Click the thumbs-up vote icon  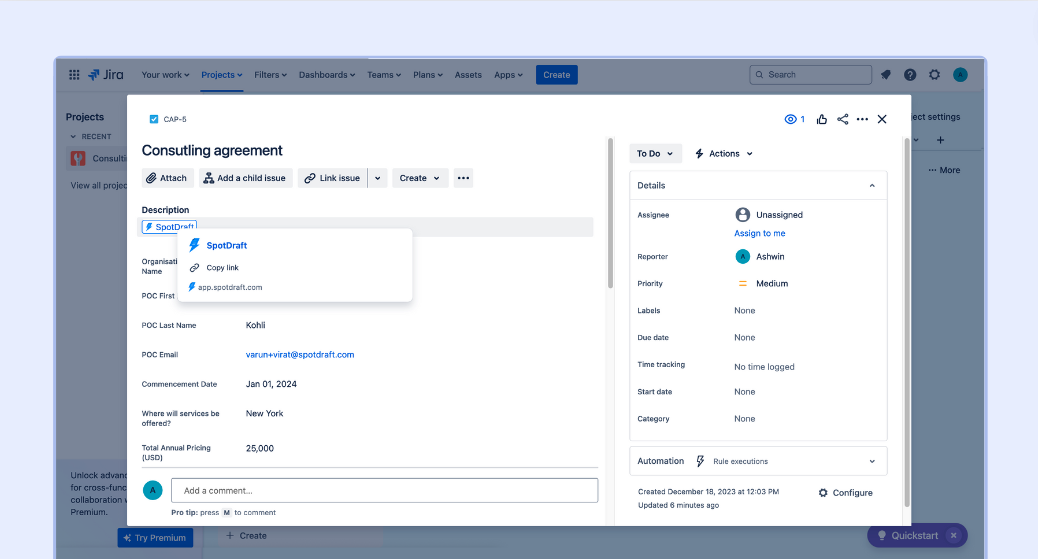(x=822, y=119)
